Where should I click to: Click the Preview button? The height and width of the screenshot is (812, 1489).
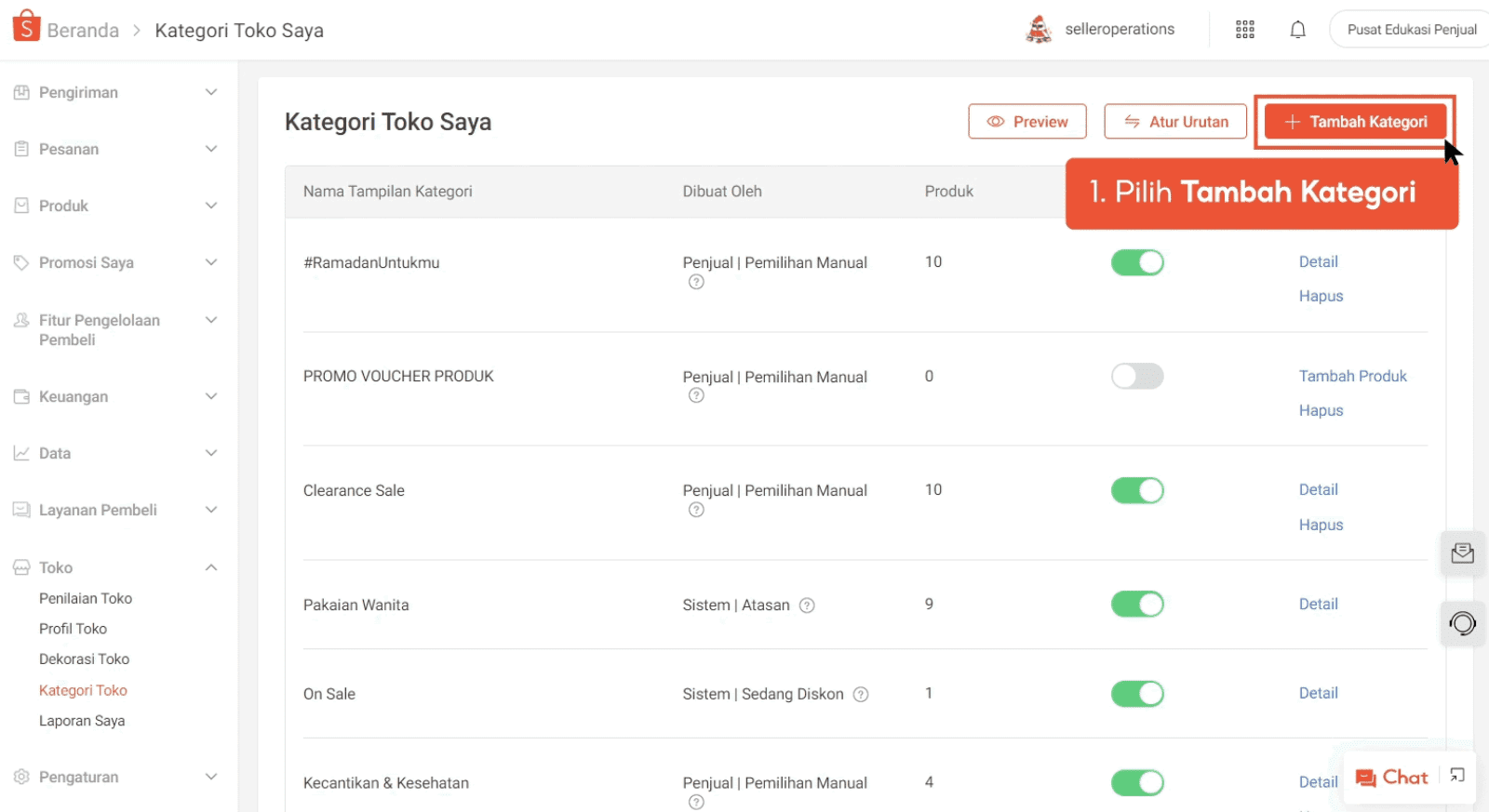tap(1027, 122)
